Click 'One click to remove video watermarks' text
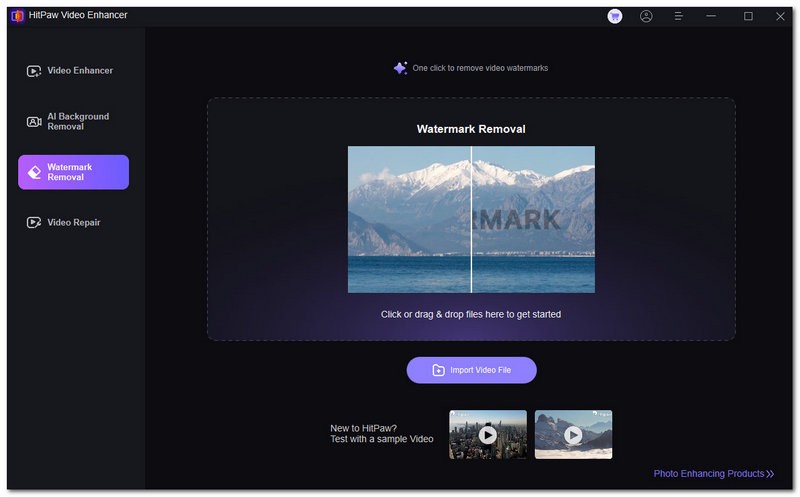This screenshot has height=497, width=800. click(x=480, y=68)
